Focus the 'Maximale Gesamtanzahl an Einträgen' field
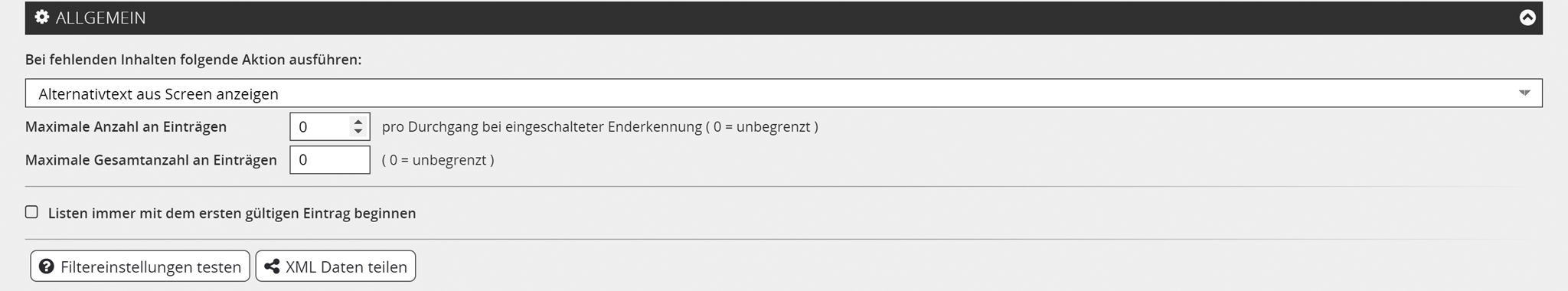Image resolution: width=1568 pixels, height=291 pixels. [329, 160]
